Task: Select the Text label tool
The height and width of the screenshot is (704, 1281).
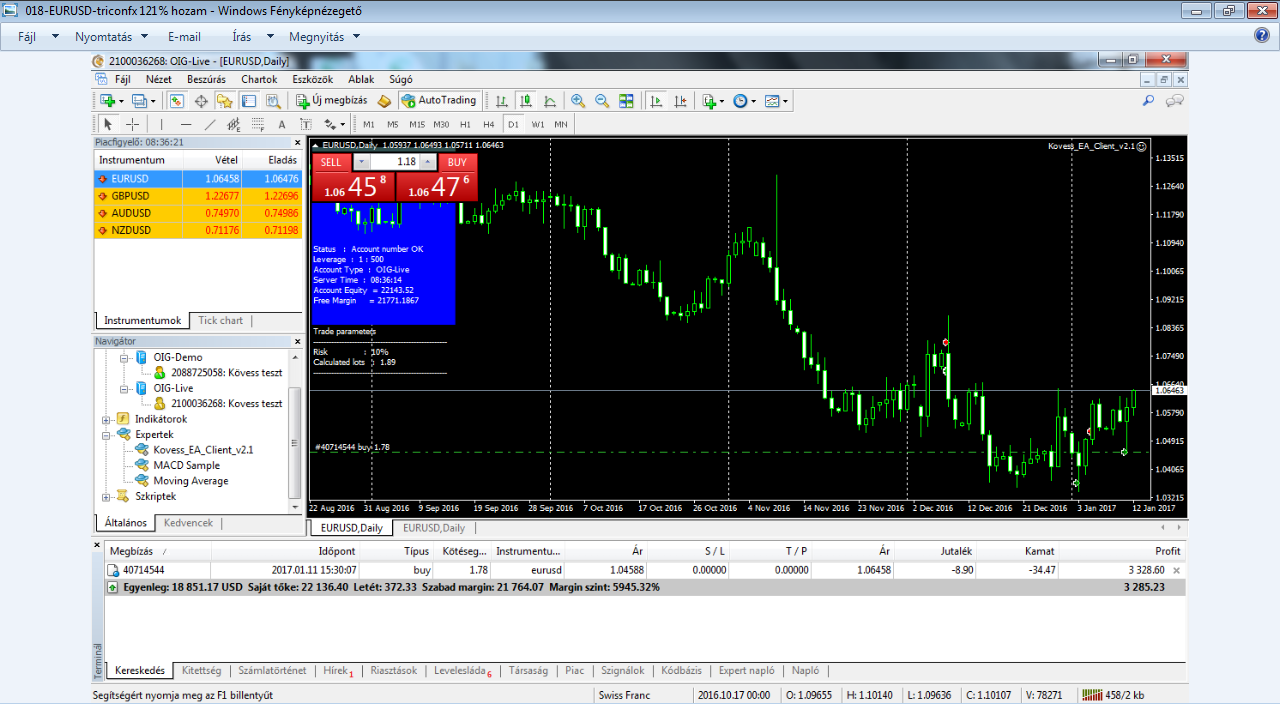Action: click(x=282, y=125)
